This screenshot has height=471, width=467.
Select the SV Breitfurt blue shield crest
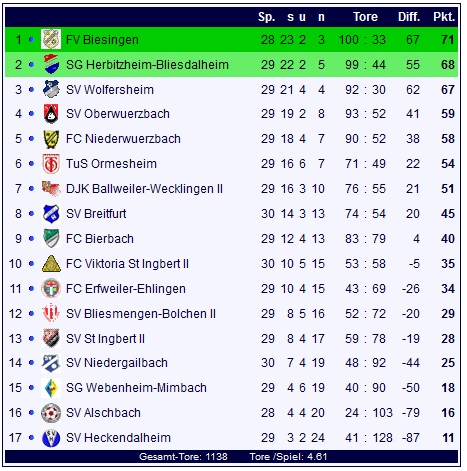point(51,214)
